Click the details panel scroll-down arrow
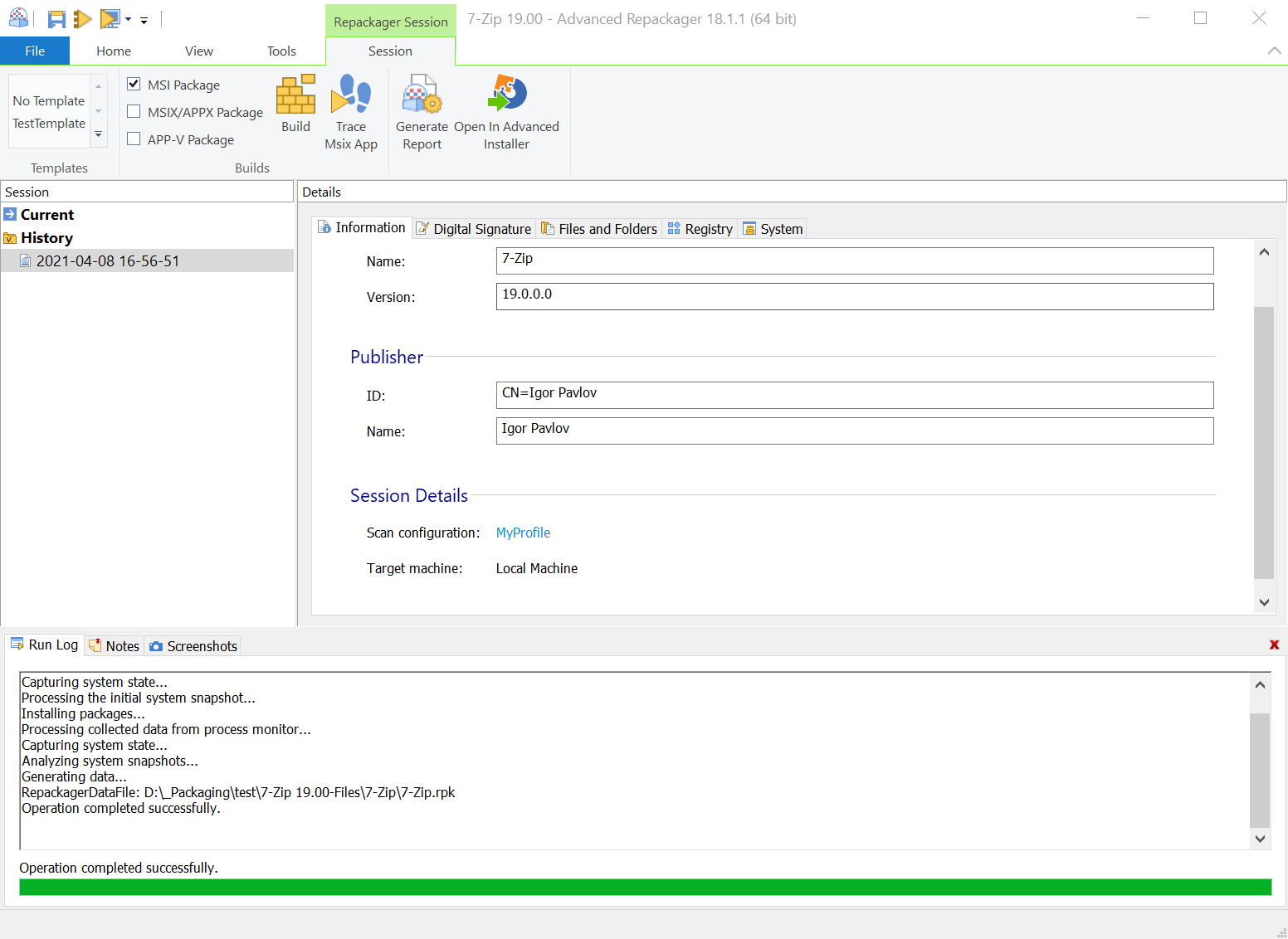Screen dimensions: 1288x939 click(x=1264, y=602)
